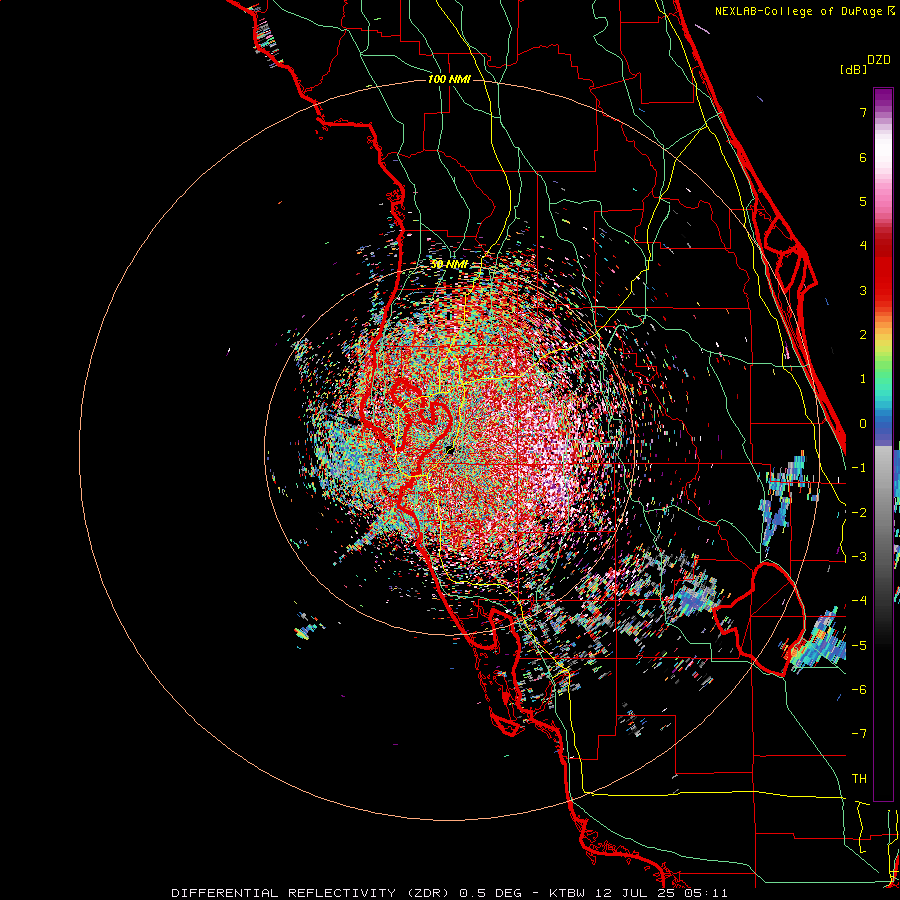Click the 1 value on the color scale
Image resolution: width=900 pixels, height=900 pixels.
click(x=863, y=379)
